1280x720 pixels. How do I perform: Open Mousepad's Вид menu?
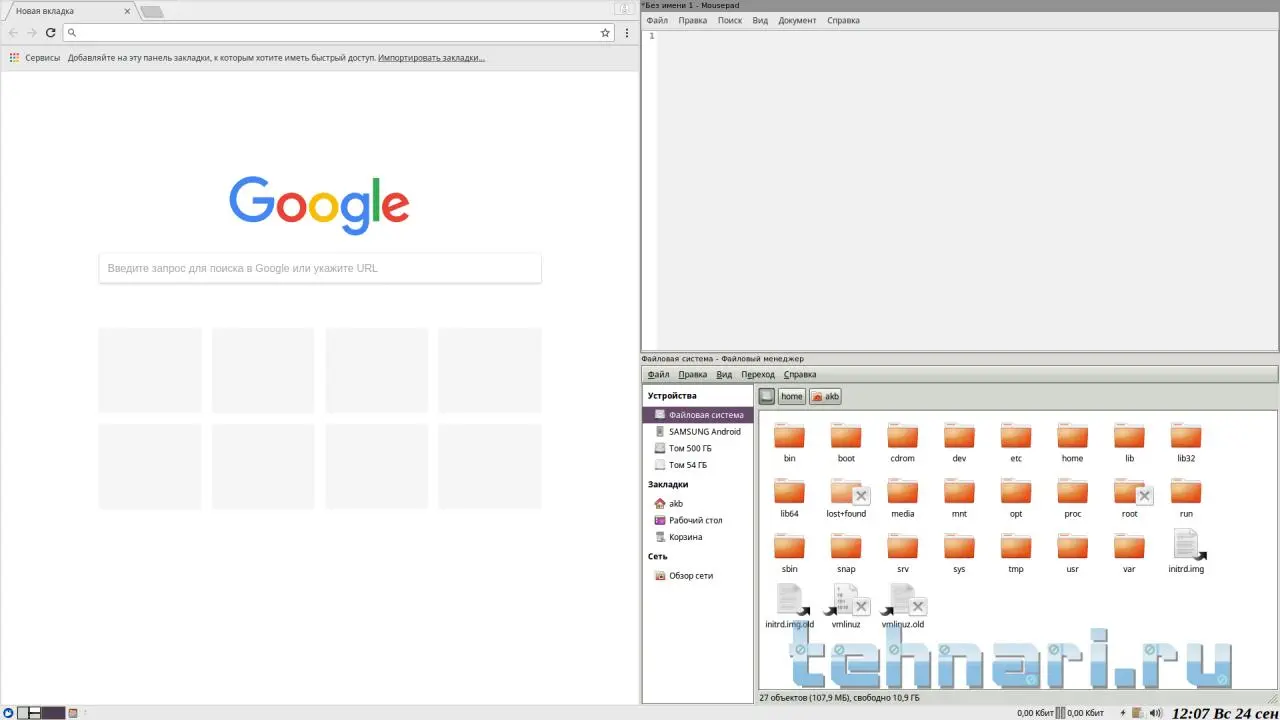point(760,20)
